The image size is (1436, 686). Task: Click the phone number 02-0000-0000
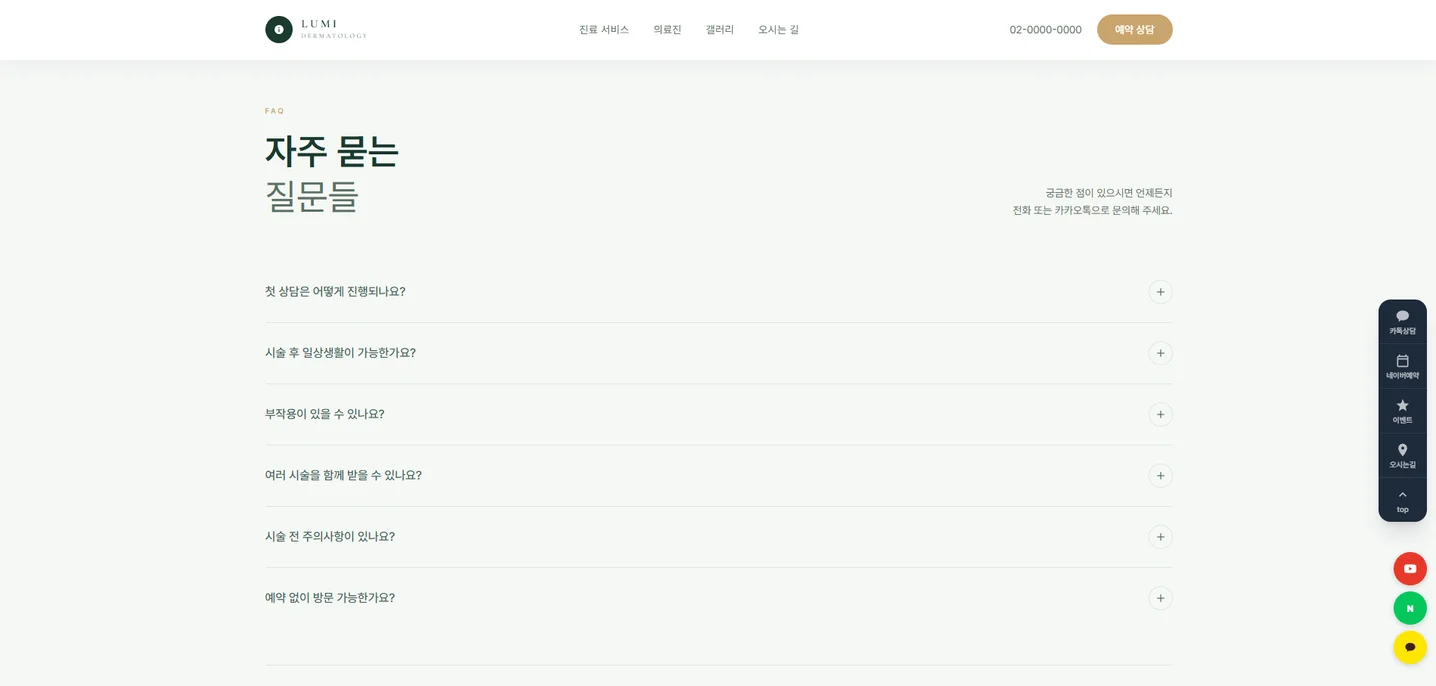pyautogui.click(x=1045, y=30)
